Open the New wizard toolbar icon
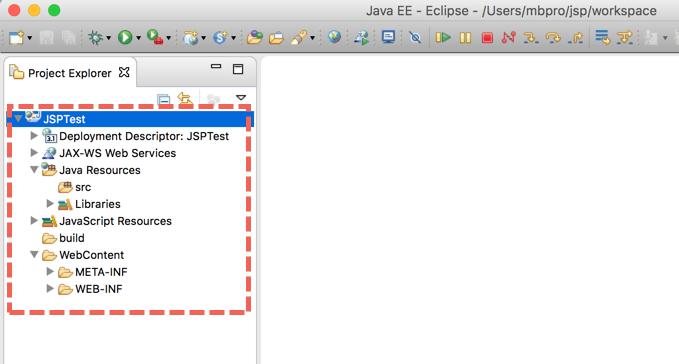This screenshot has width=679, height=364. (16, 38)
